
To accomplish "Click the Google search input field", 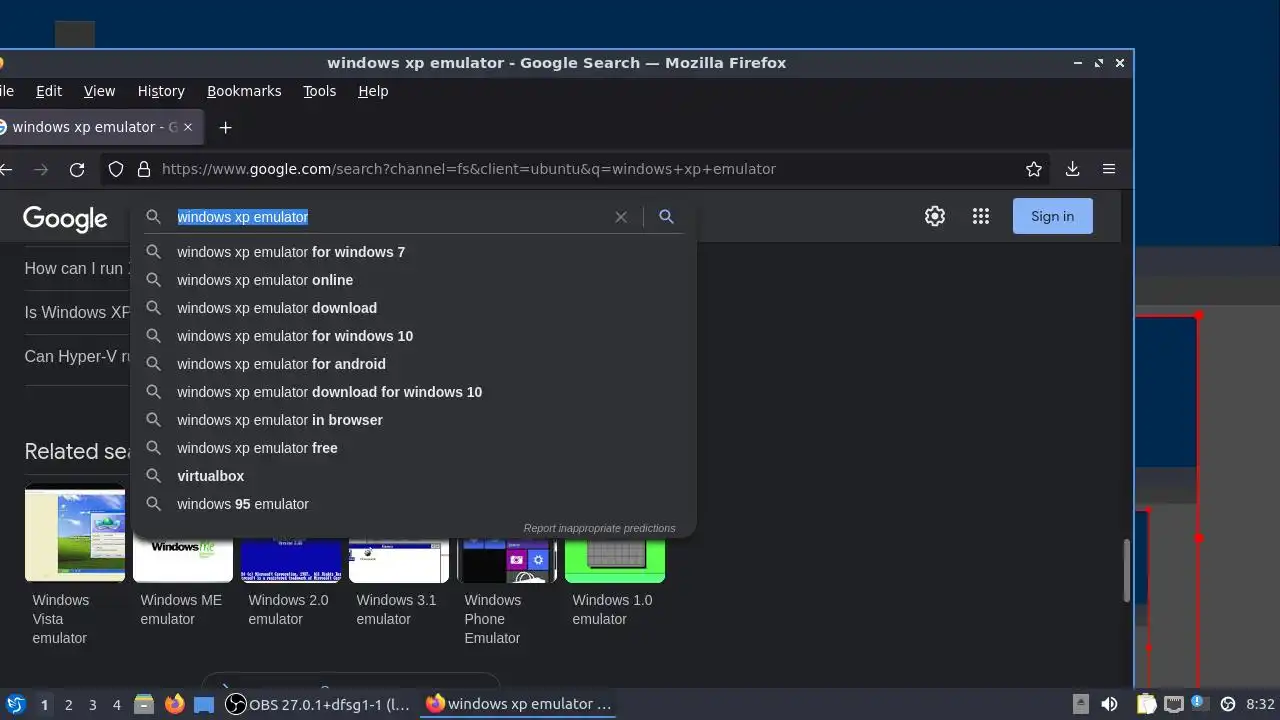I will [390, 217].
